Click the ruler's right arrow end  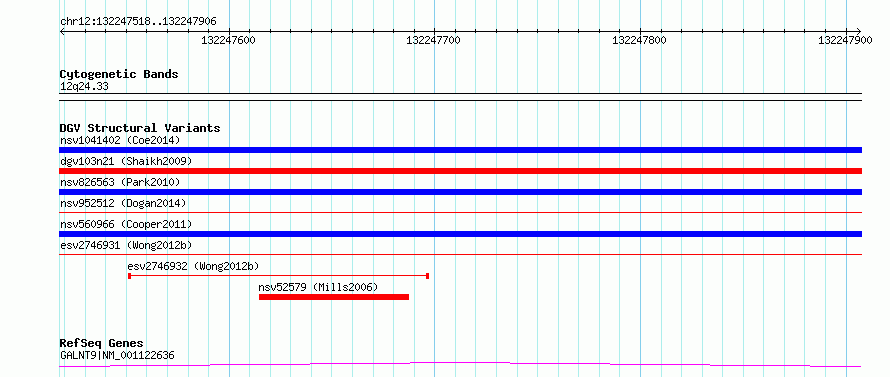pyautogui.click(x=859, y=31)
